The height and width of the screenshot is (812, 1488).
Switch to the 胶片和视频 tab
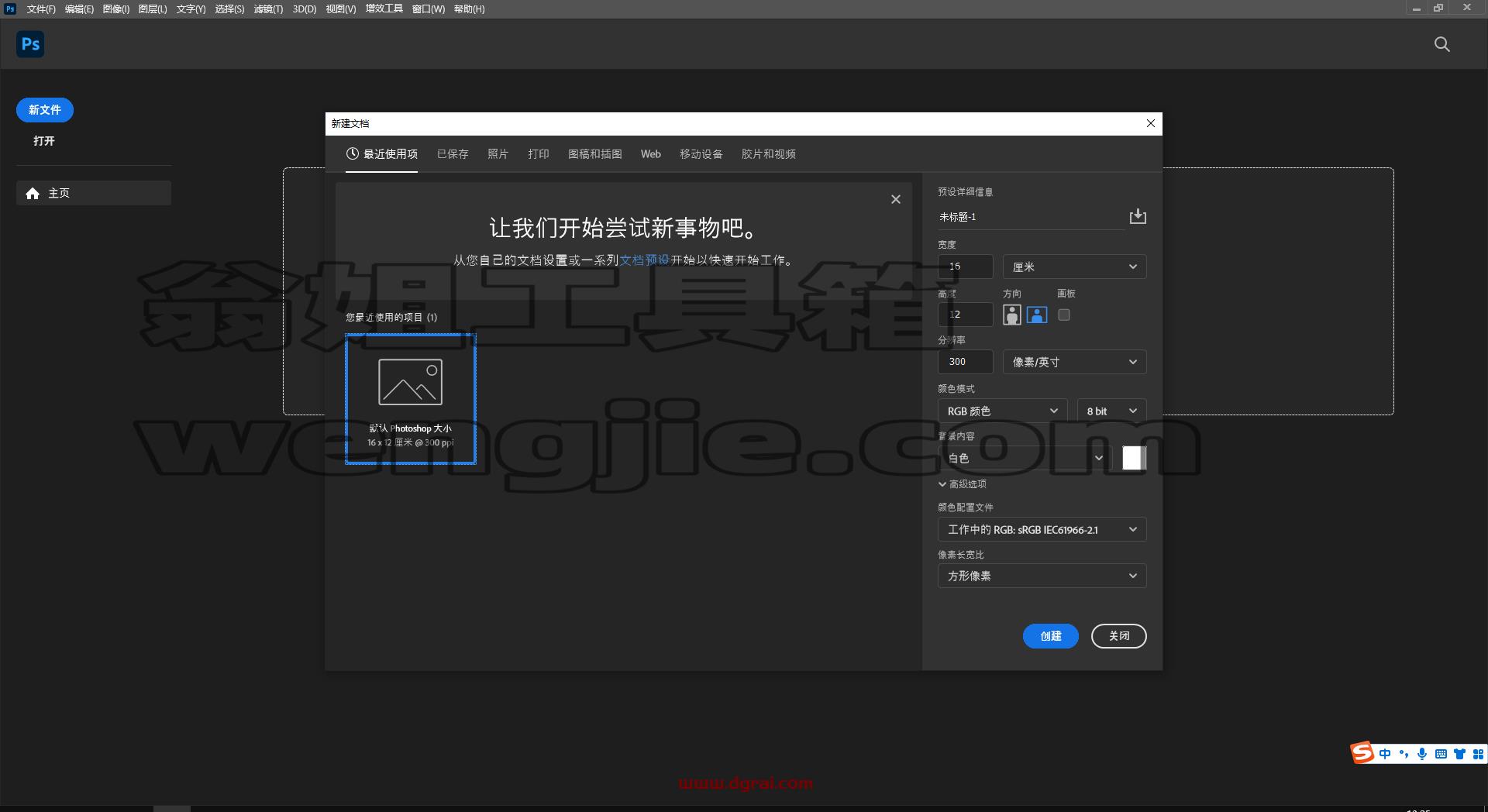point(769,154)
